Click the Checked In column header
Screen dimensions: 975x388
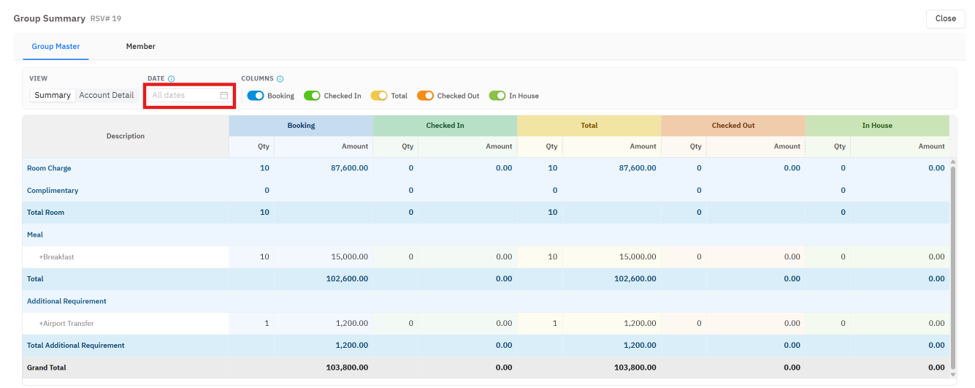[445, 125]
